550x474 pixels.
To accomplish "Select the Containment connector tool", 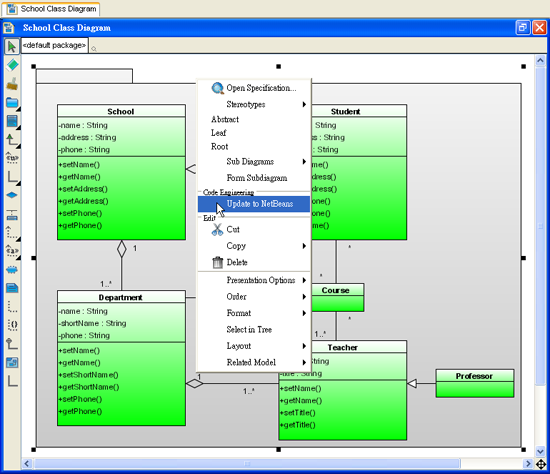I will [12, 343].
